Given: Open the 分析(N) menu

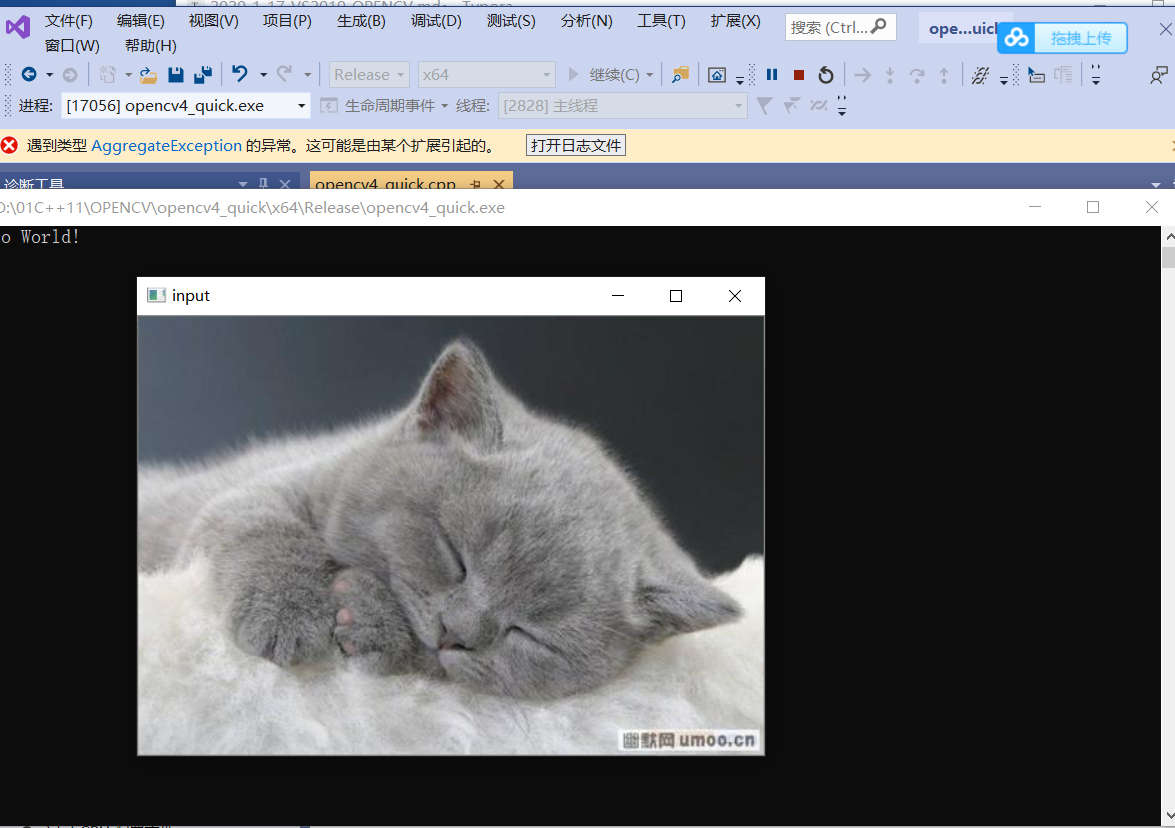Looking at the screenshot, I should click(586, 20).
